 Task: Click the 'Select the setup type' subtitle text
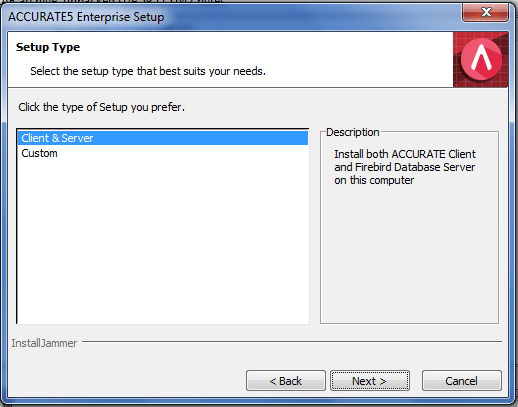coord(148,71)
